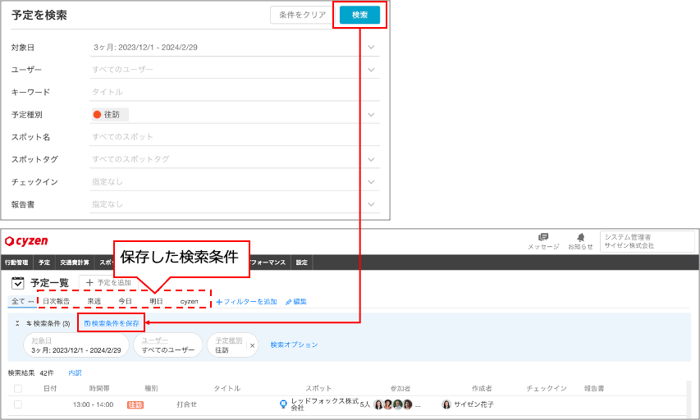Screen dimensions: 700x420
Task: Click the orange 往訪 tag in 予定種別
Action: click(110, 115)
